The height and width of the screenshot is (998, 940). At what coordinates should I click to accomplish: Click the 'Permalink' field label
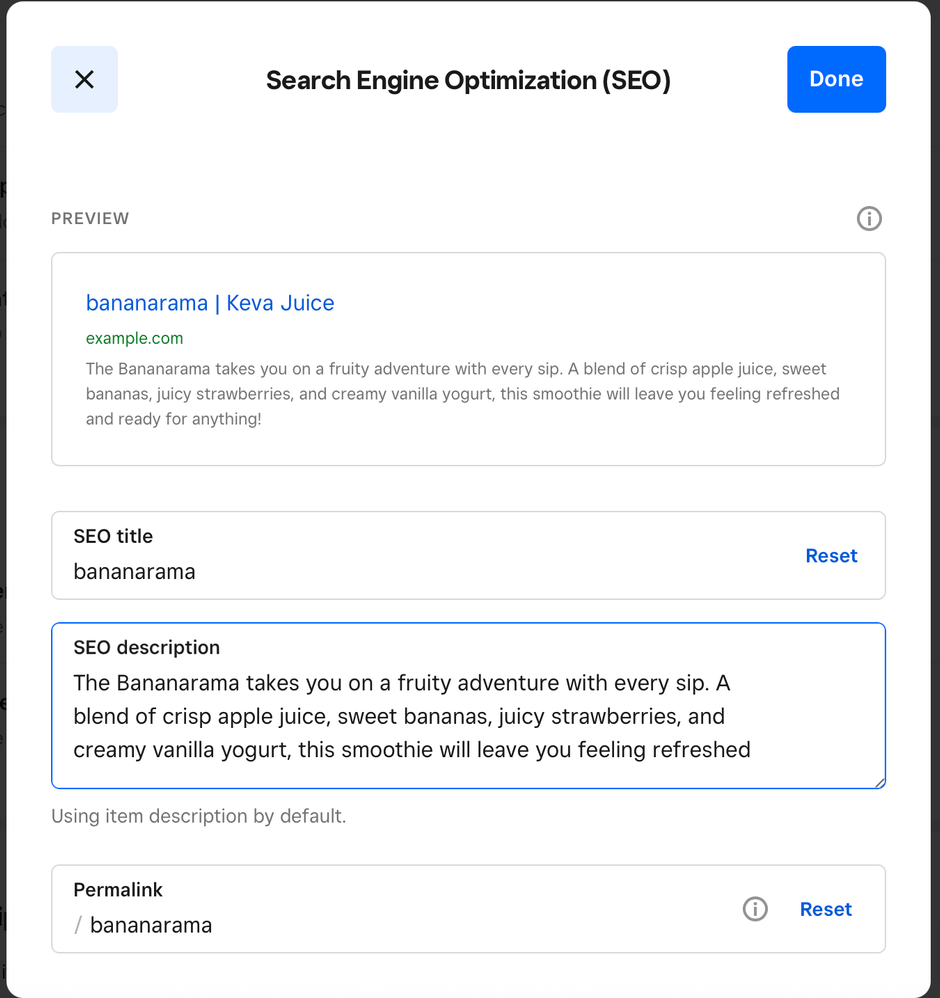pos(118,889)
